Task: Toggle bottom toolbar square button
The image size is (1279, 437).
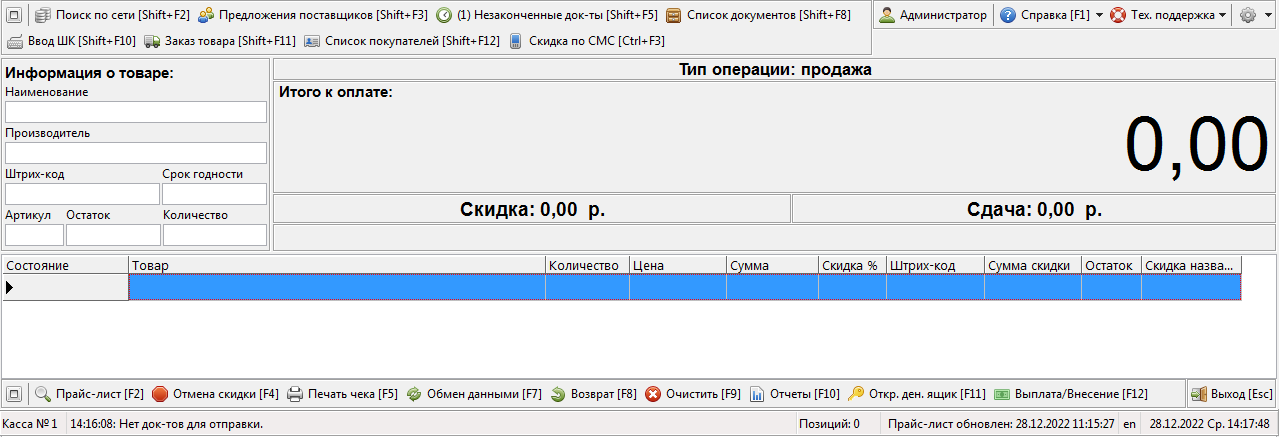Action: pyautogui.click(x=15, y=394)
